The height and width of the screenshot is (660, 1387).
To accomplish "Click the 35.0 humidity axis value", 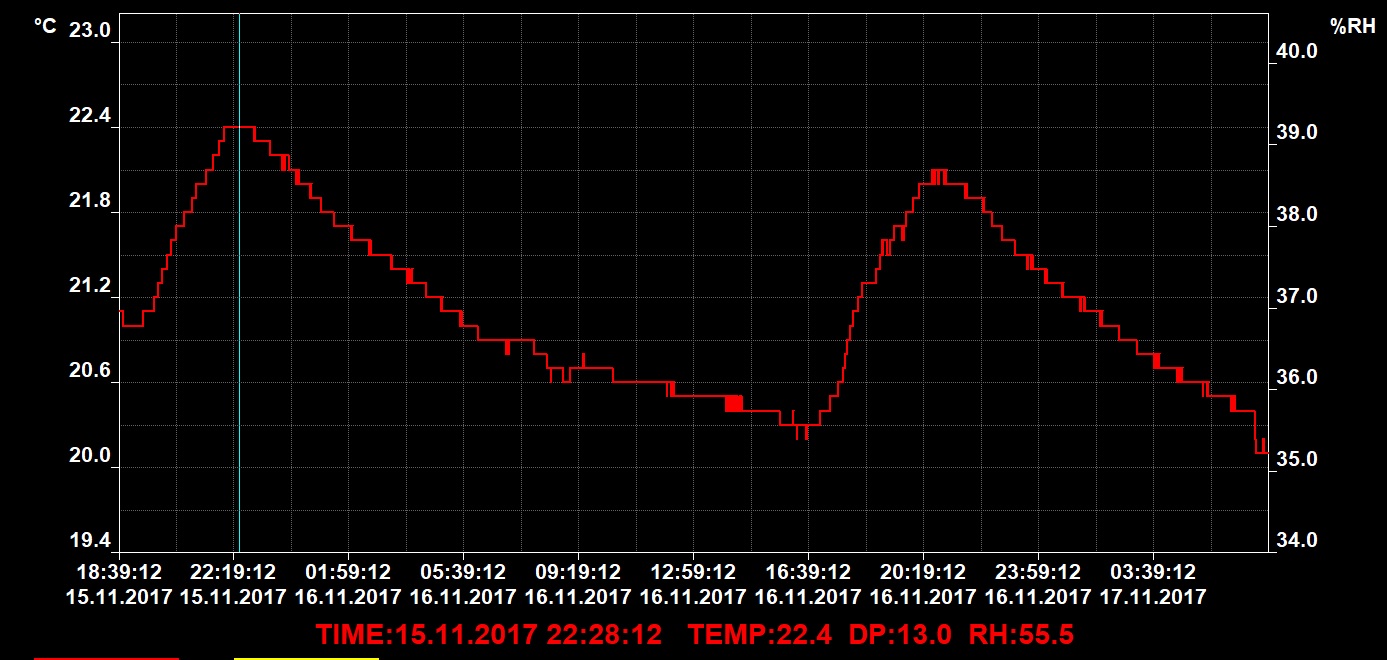I will pos(1297,459).
